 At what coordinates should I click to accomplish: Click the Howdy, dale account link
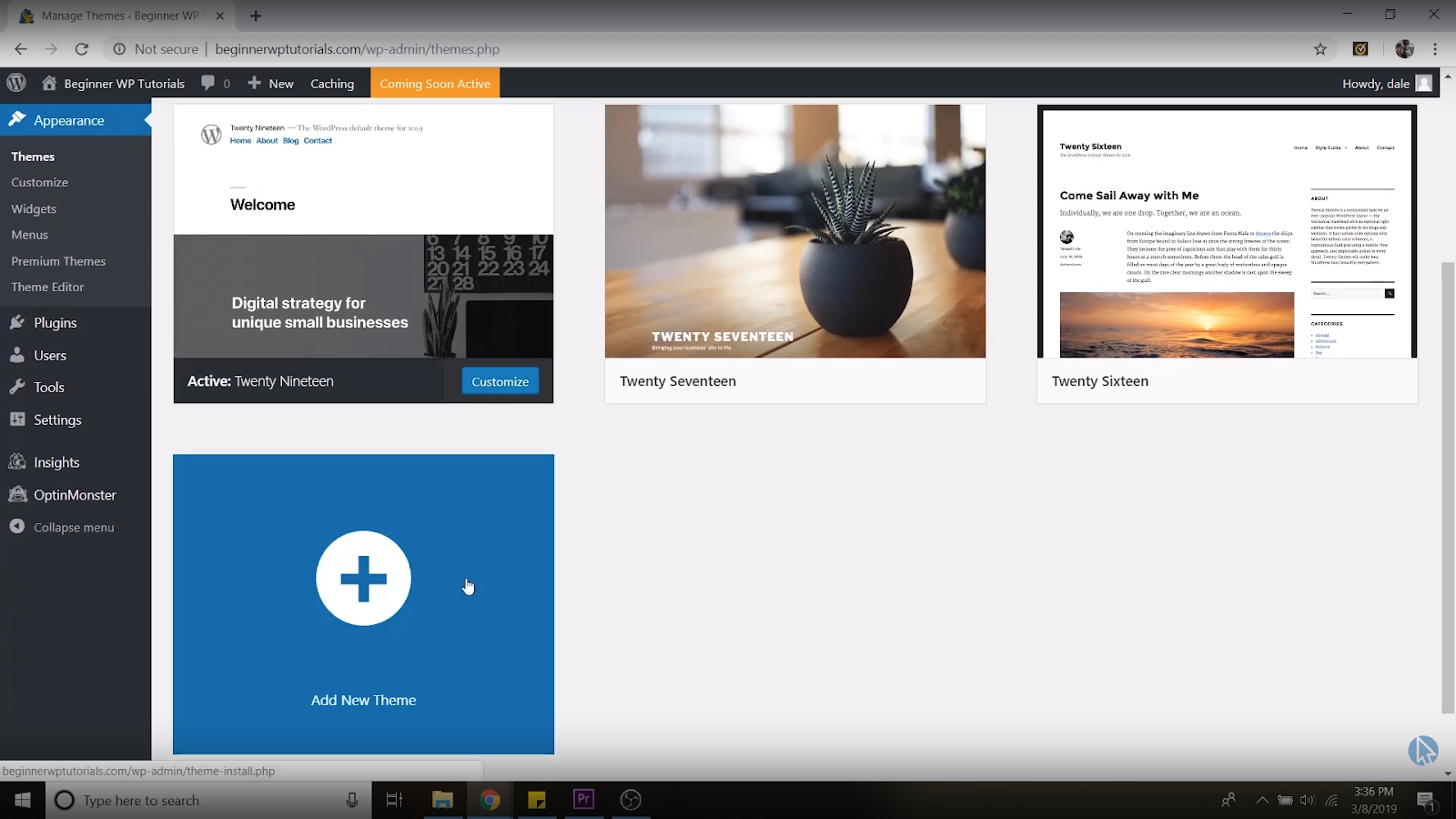pos(1376,83)
